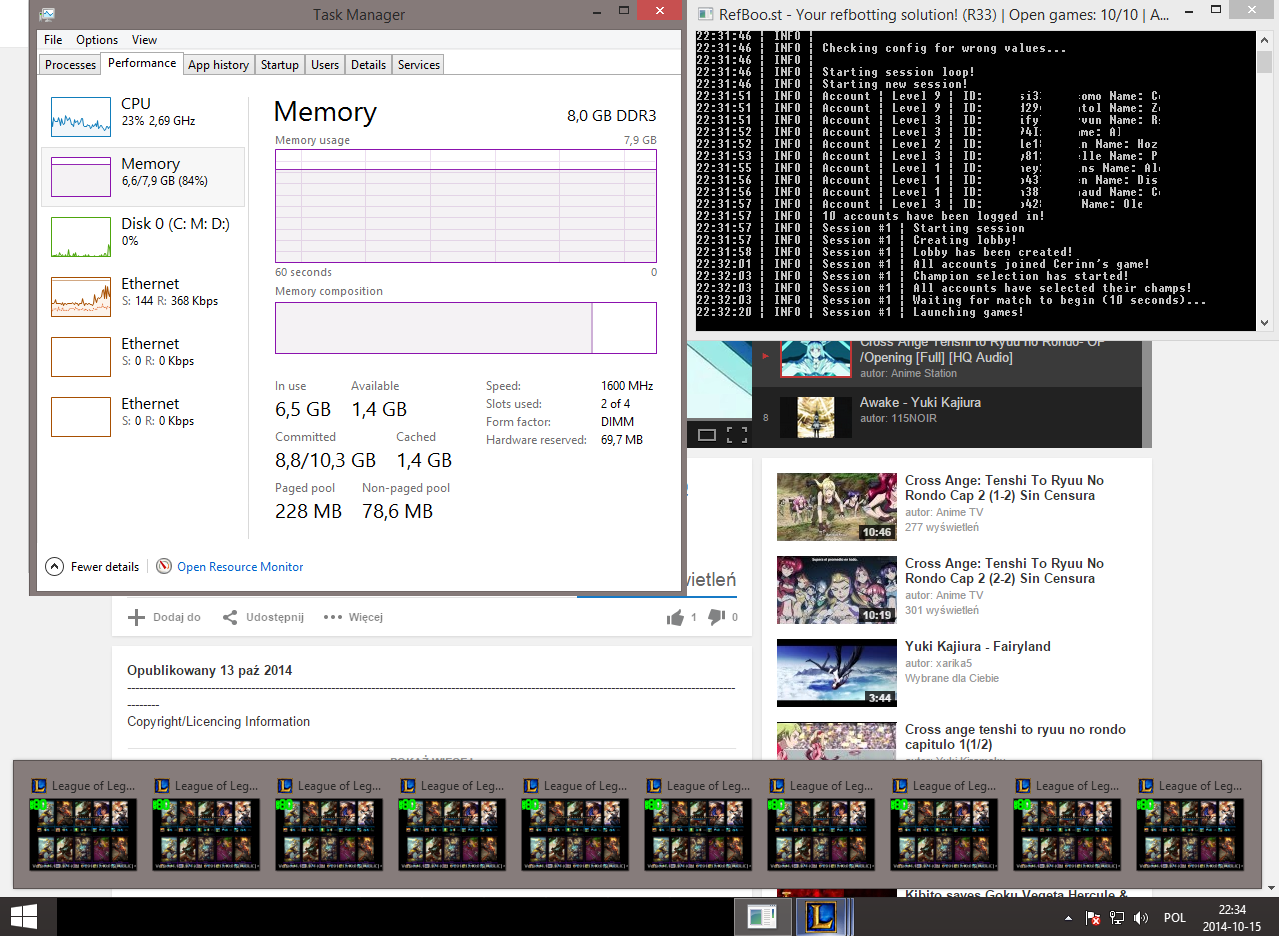Click the Cross Ange Opening playlist thumbnail
The image size is (1279, 936).
(x=815, y=358)
